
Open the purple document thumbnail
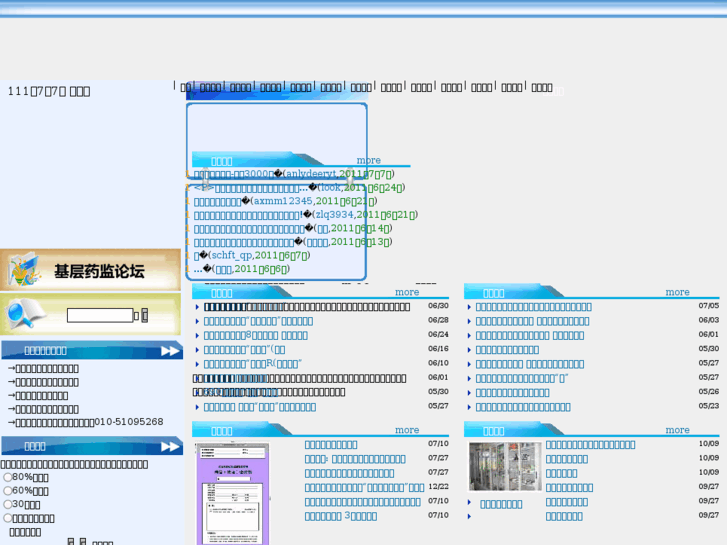[x=233, y=494]
